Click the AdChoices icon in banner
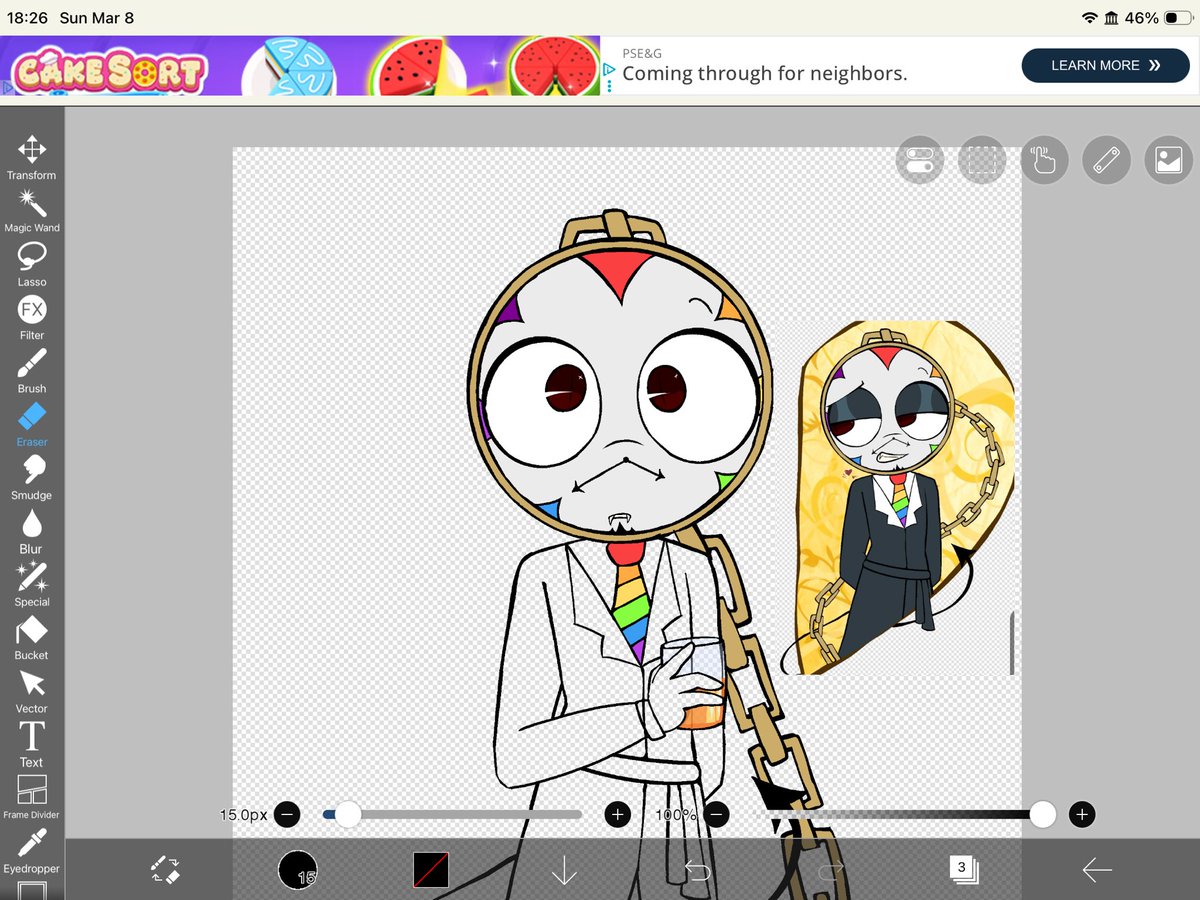The height and width of the screenshot is (900, 1200). tap(608, 71)
